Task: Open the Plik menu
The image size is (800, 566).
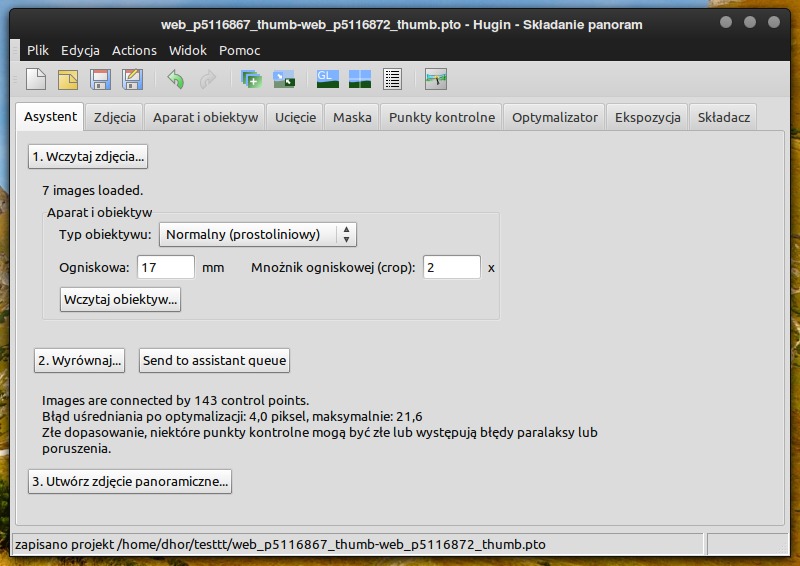Action: click(38, 51)
